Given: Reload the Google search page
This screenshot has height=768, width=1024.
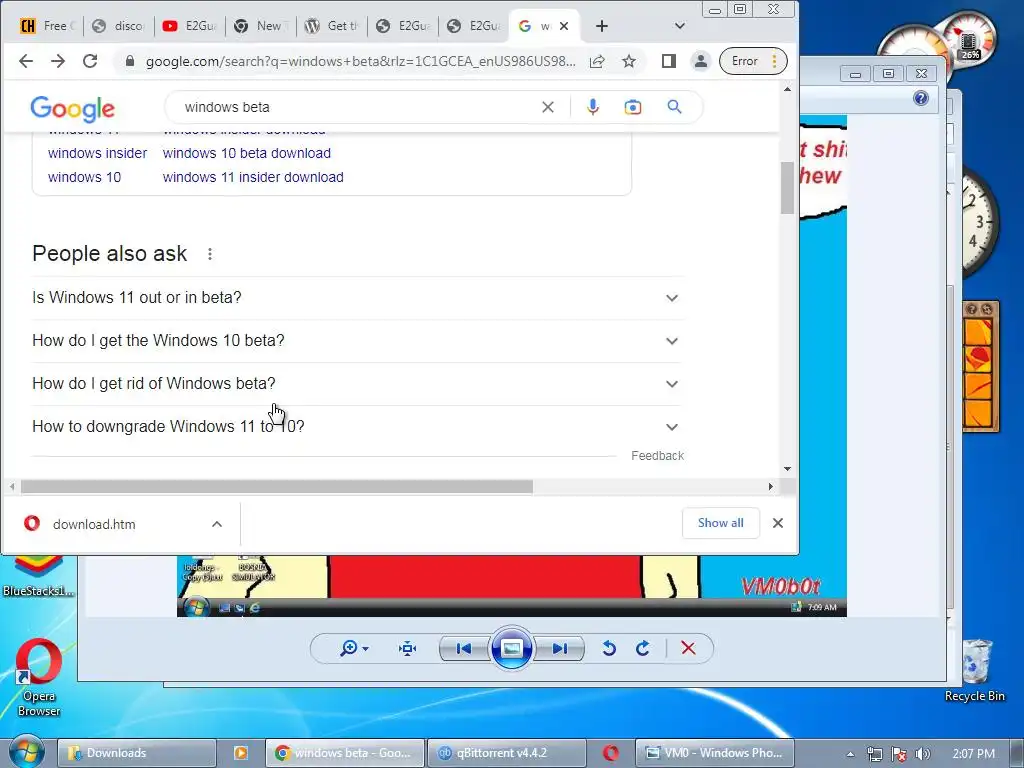Looking at the screenshot, I should (90, 61).
